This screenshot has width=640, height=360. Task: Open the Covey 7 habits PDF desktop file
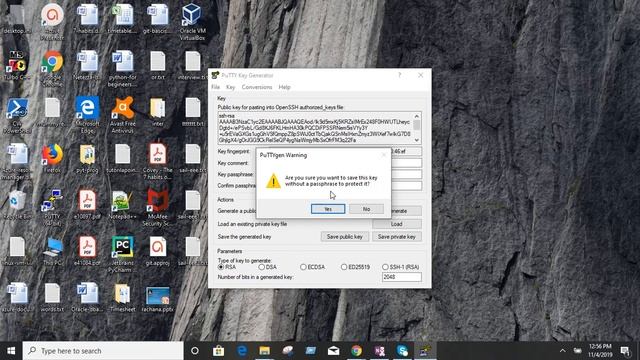tap(158, 162)
